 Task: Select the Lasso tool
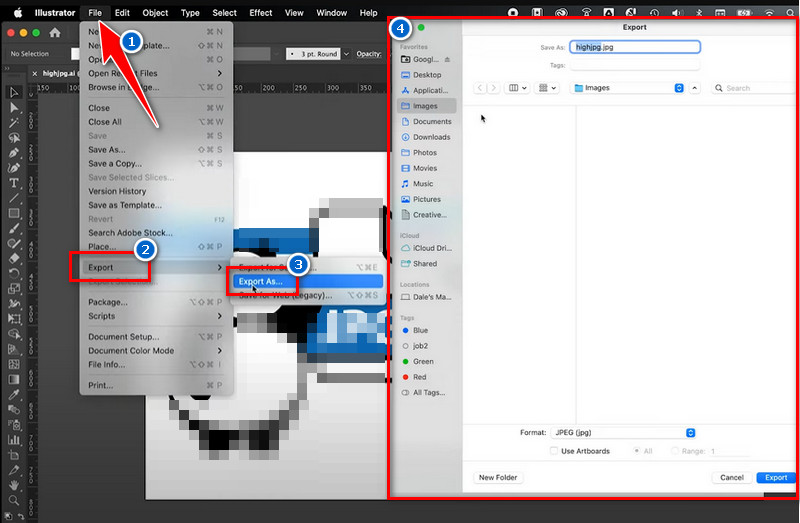(x=14, y=138)
